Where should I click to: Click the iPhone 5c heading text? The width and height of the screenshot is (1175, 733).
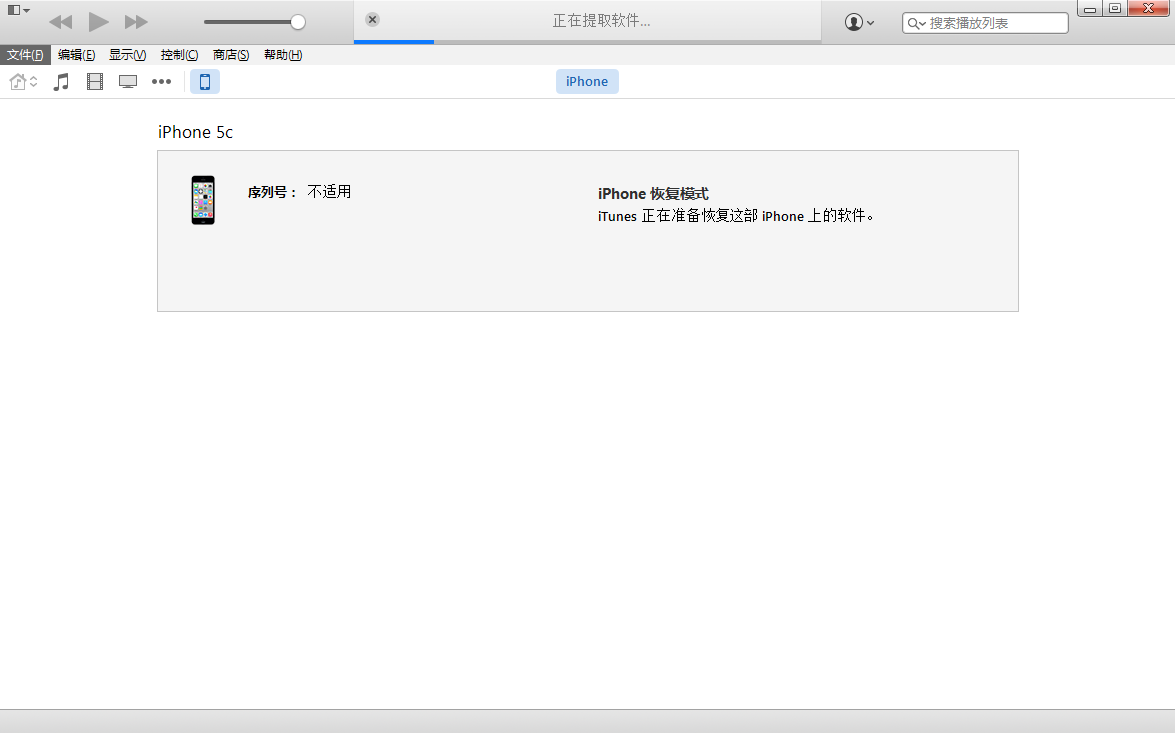tap(196, 132)
